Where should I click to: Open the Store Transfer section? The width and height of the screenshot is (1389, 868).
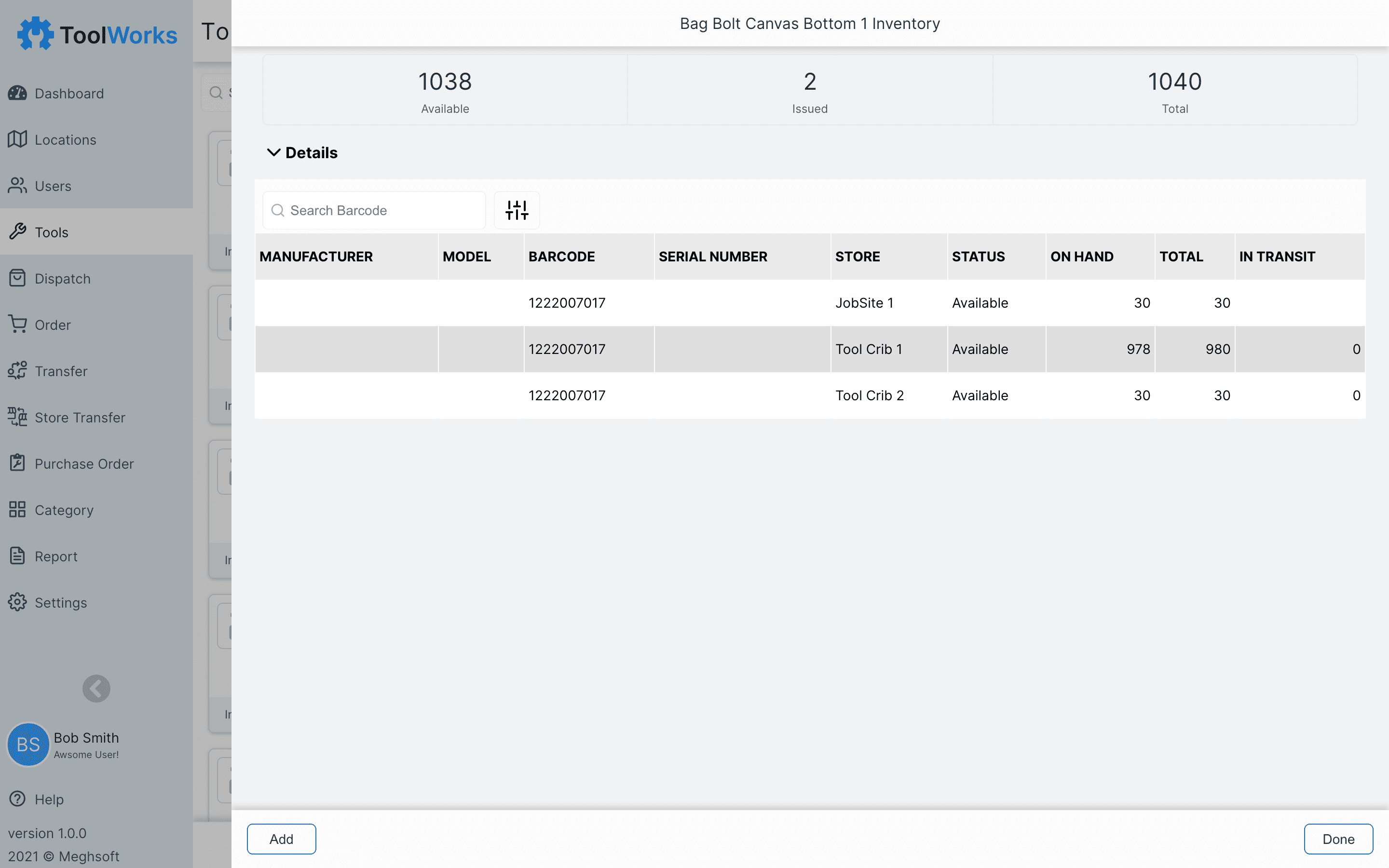(80, 417)
